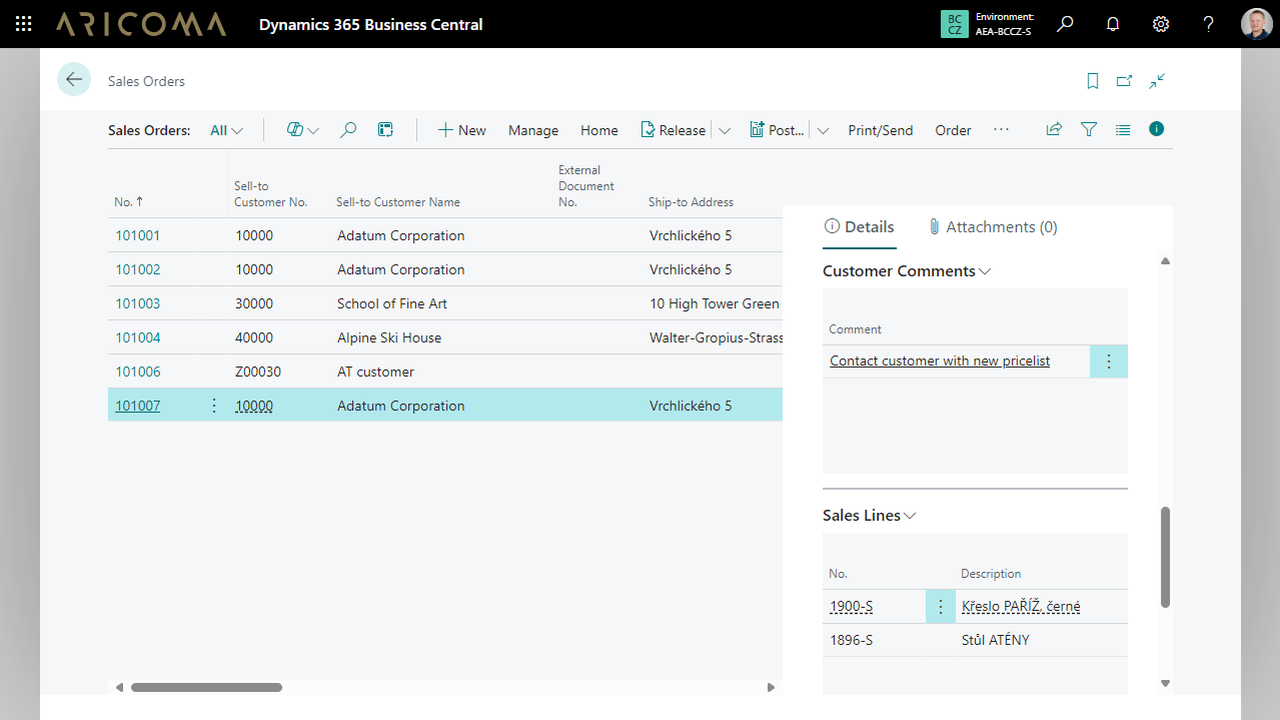Open search icon in list toolbar
The height and width of the screenshot is (720, 1280).
(x=348, y=130)
